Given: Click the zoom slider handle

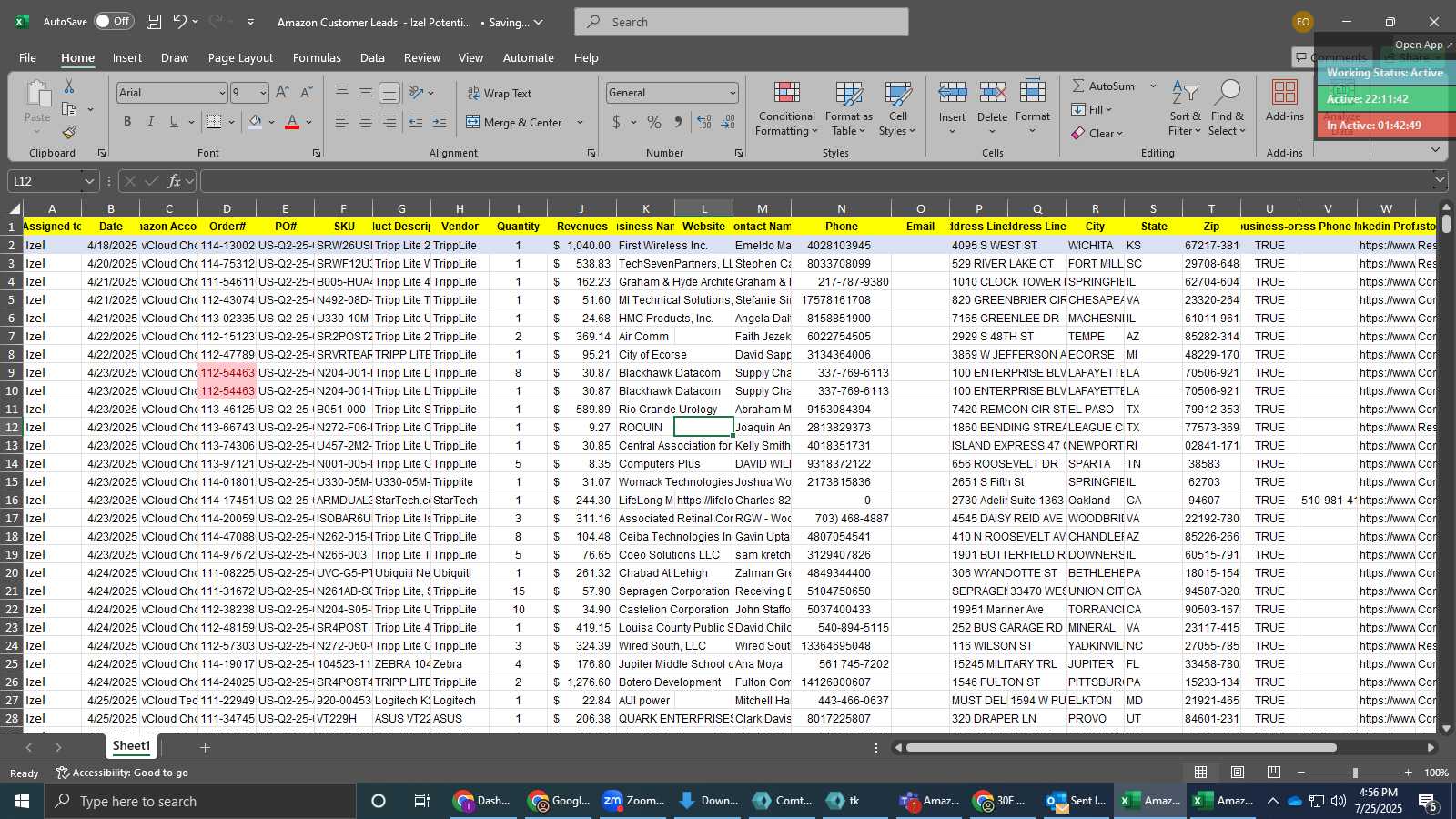Looking at the screenshot, I should coord(1355,773).
